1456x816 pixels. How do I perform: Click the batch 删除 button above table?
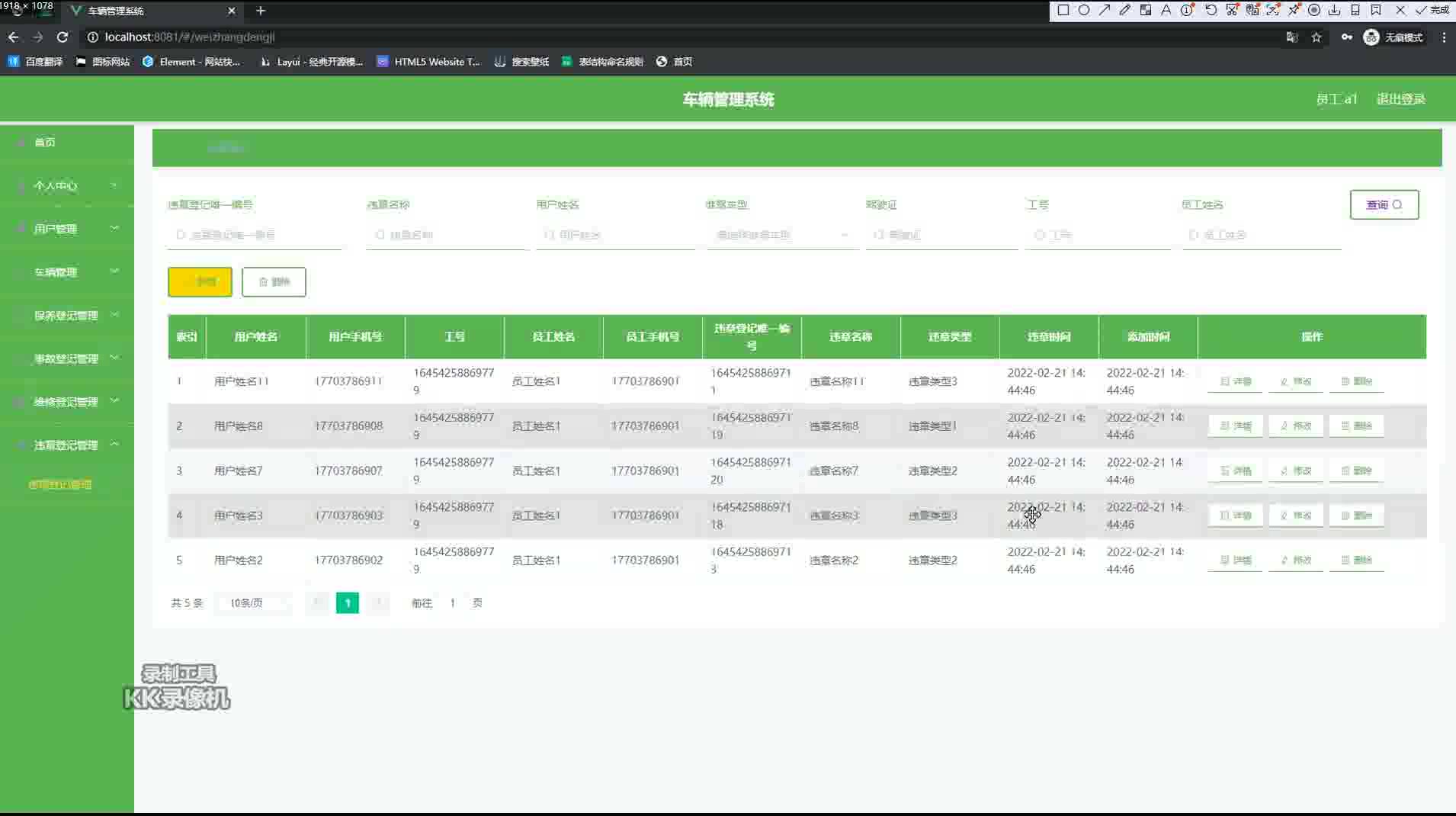[x=274, y=281]
